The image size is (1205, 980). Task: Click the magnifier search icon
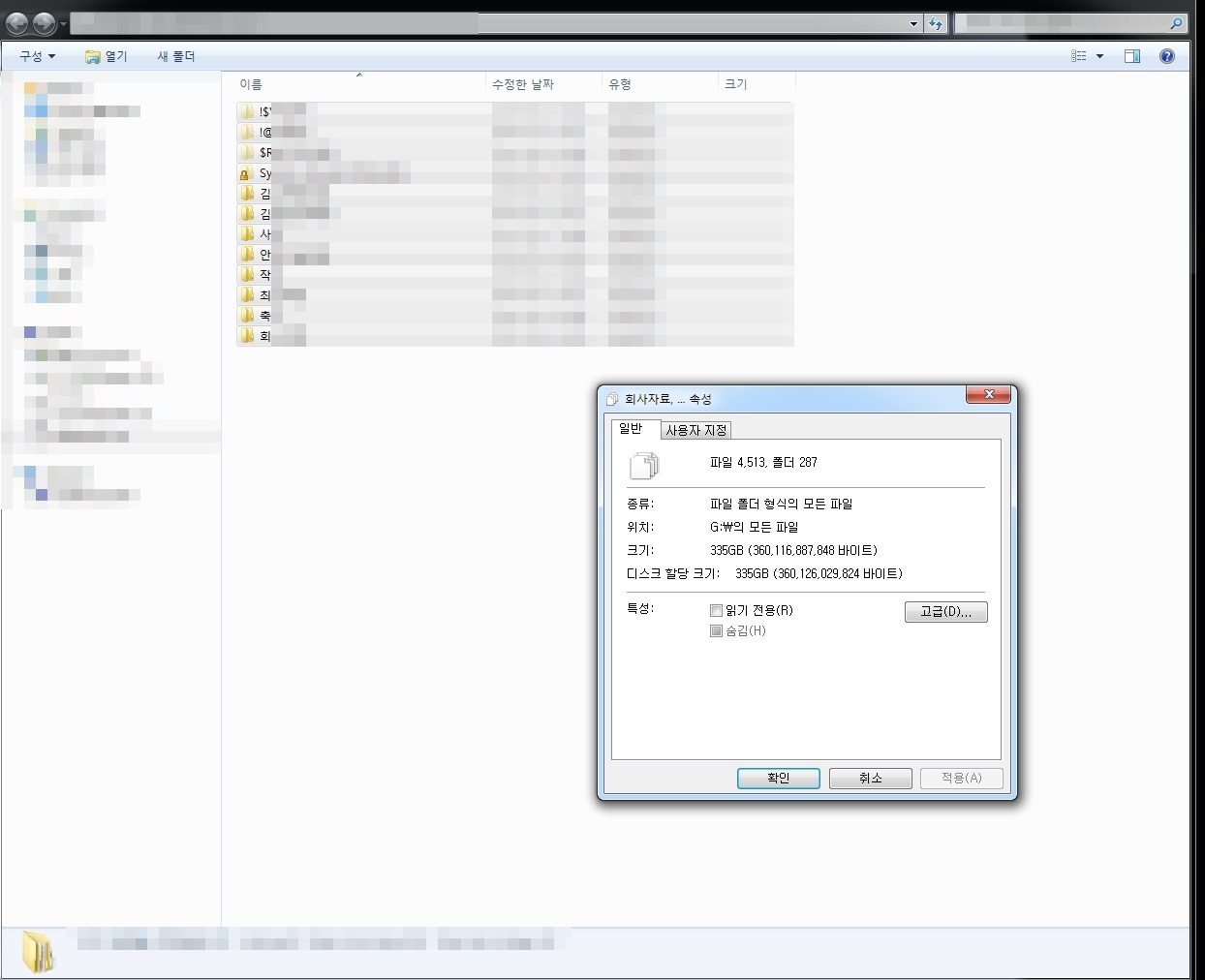click(1176, 23)
